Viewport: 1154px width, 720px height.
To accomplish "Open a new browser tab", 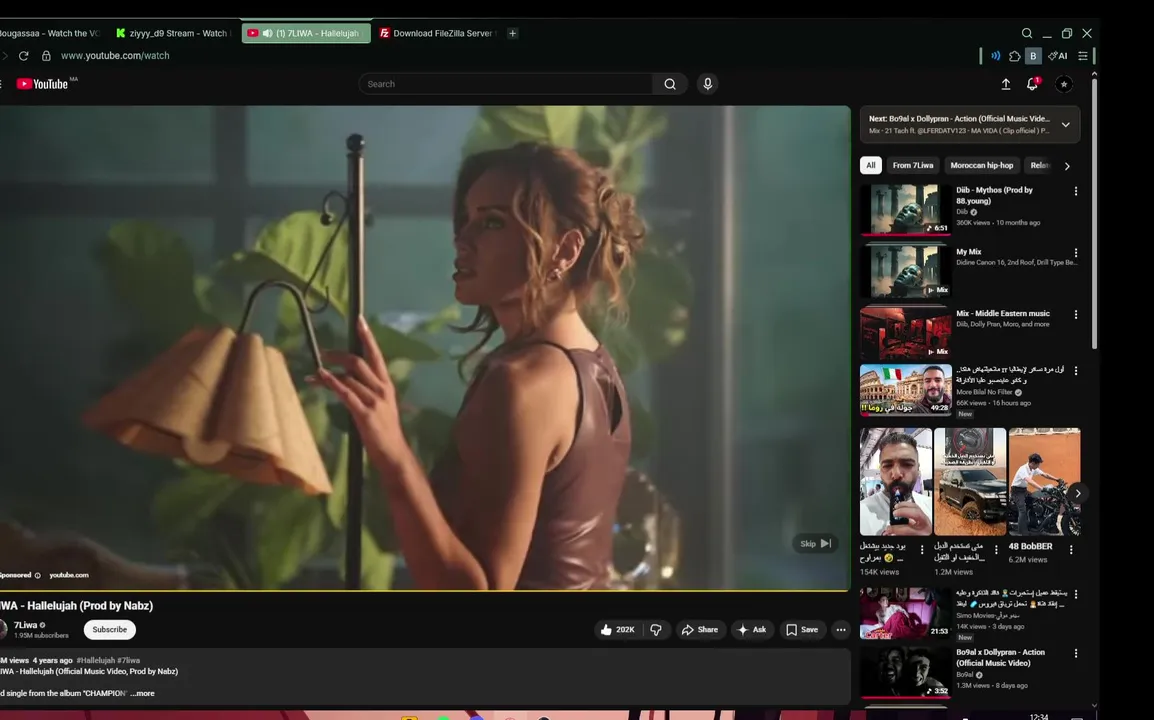I will click(513, 33).
